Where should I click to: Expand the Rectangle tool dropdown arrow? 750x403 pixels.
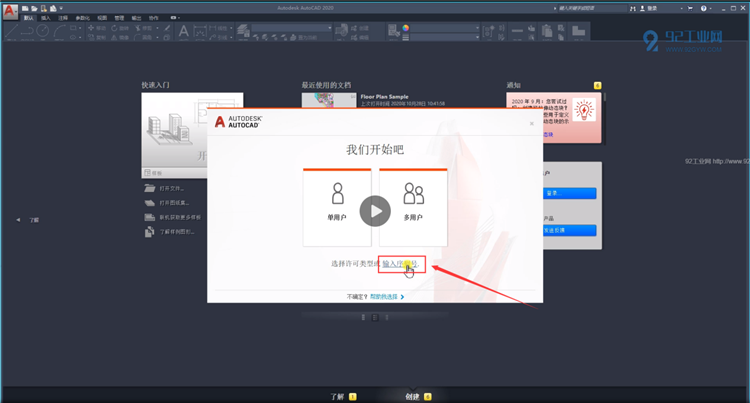point(80,28)
